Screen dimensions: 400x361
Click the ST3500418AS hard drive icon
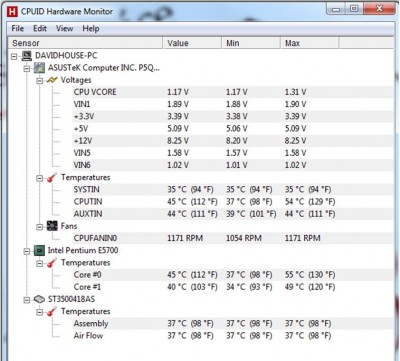(x=39, y=299)
